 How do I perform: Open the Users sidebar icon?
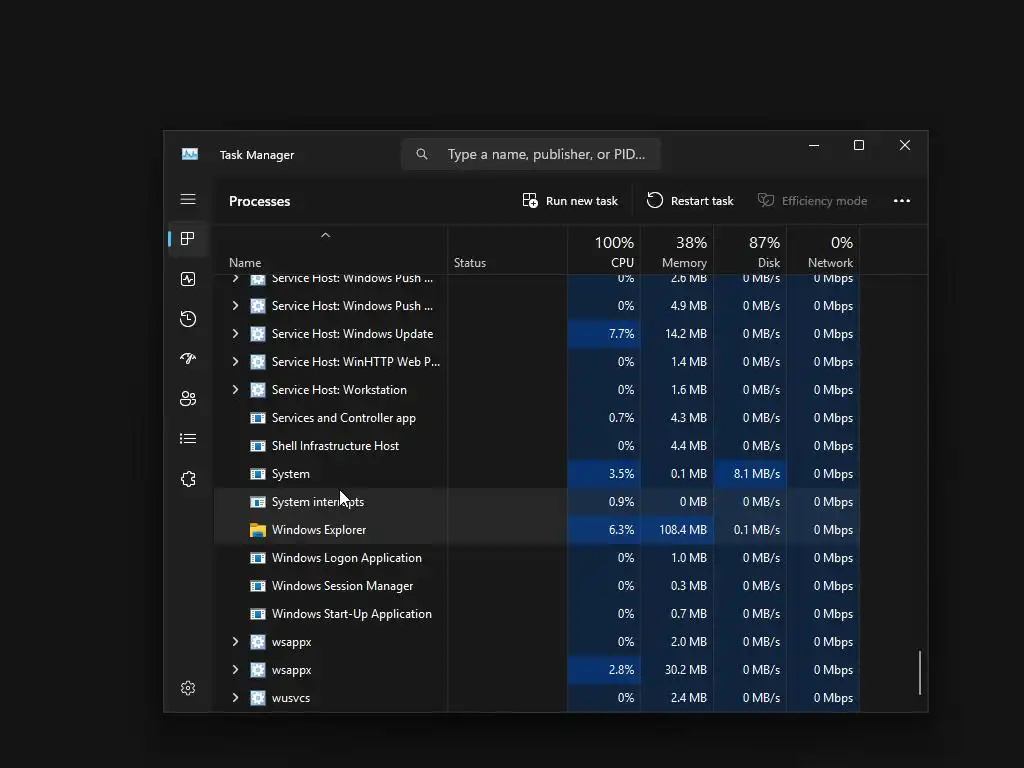coord(188,398)
